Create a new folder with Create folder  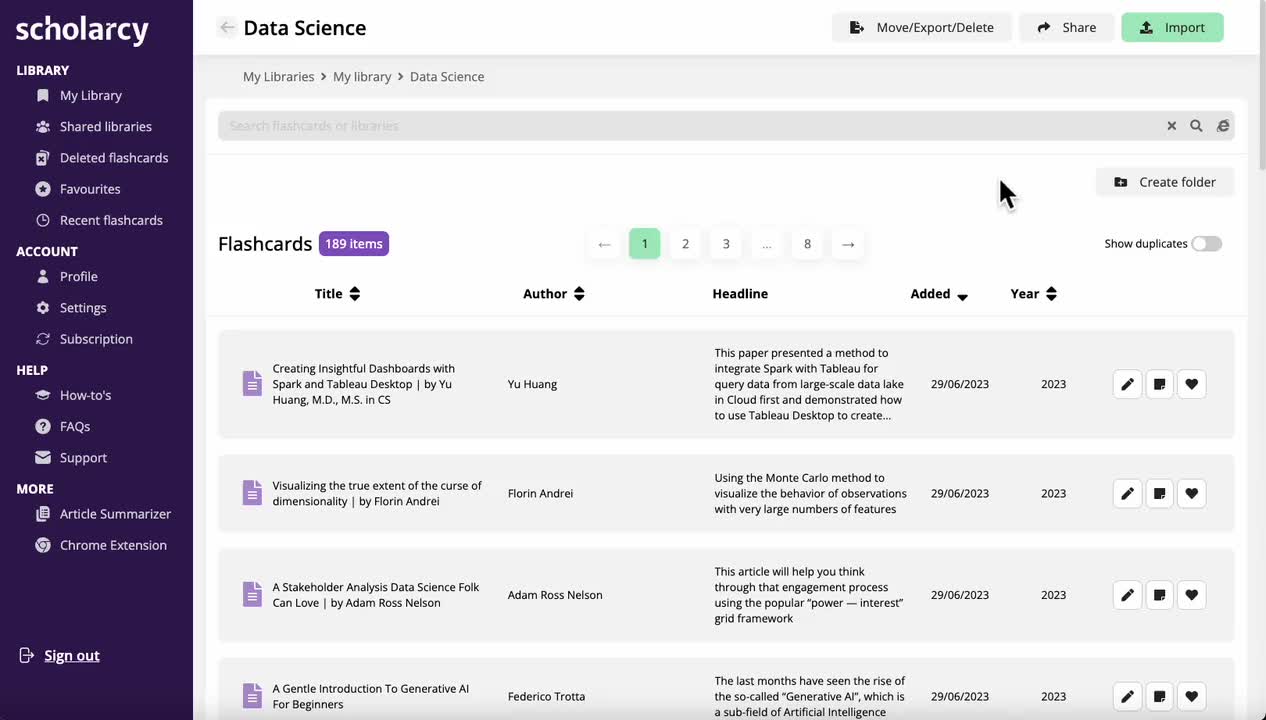click(x=1164, y=182)
